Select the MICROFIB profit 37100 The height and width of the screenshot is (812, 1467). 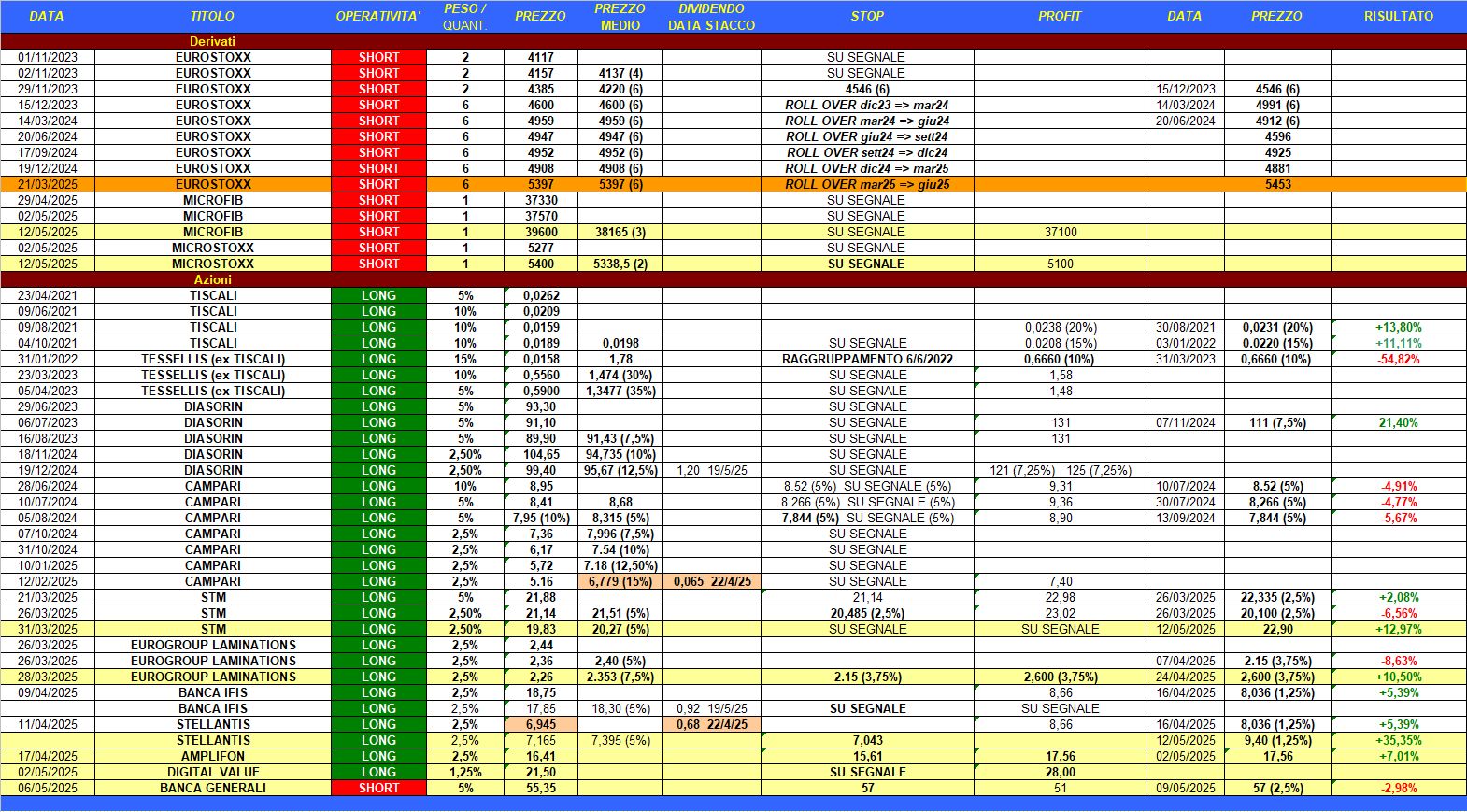coord(1061,232)
